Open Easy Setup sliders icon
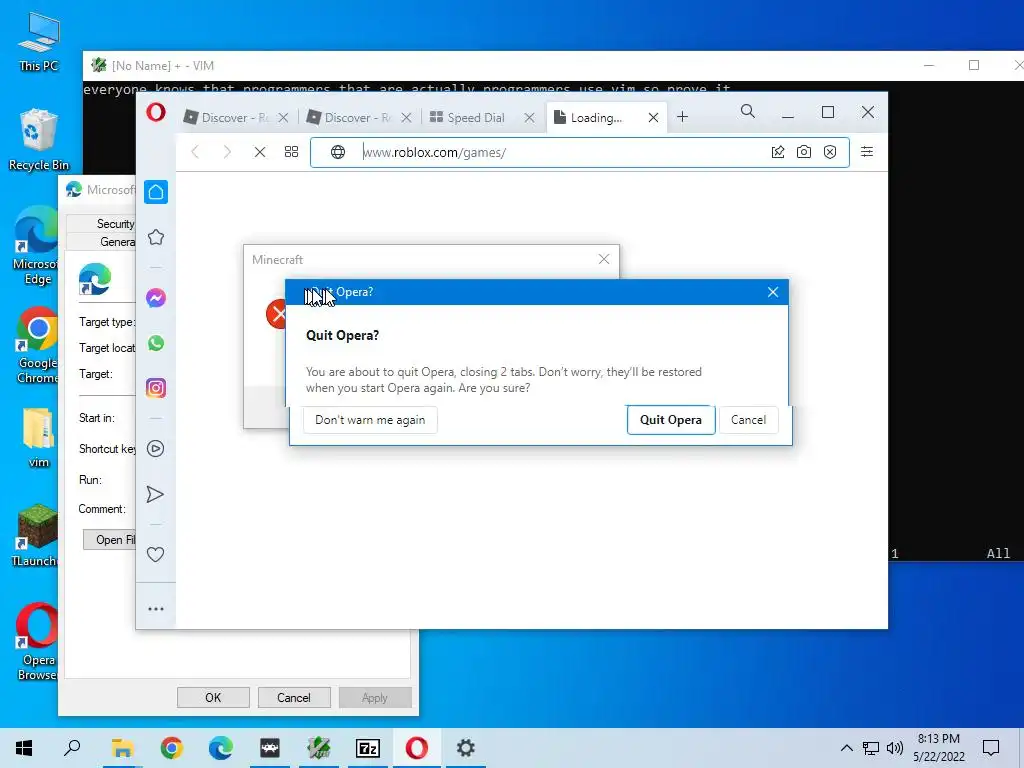 pos(867,152)
